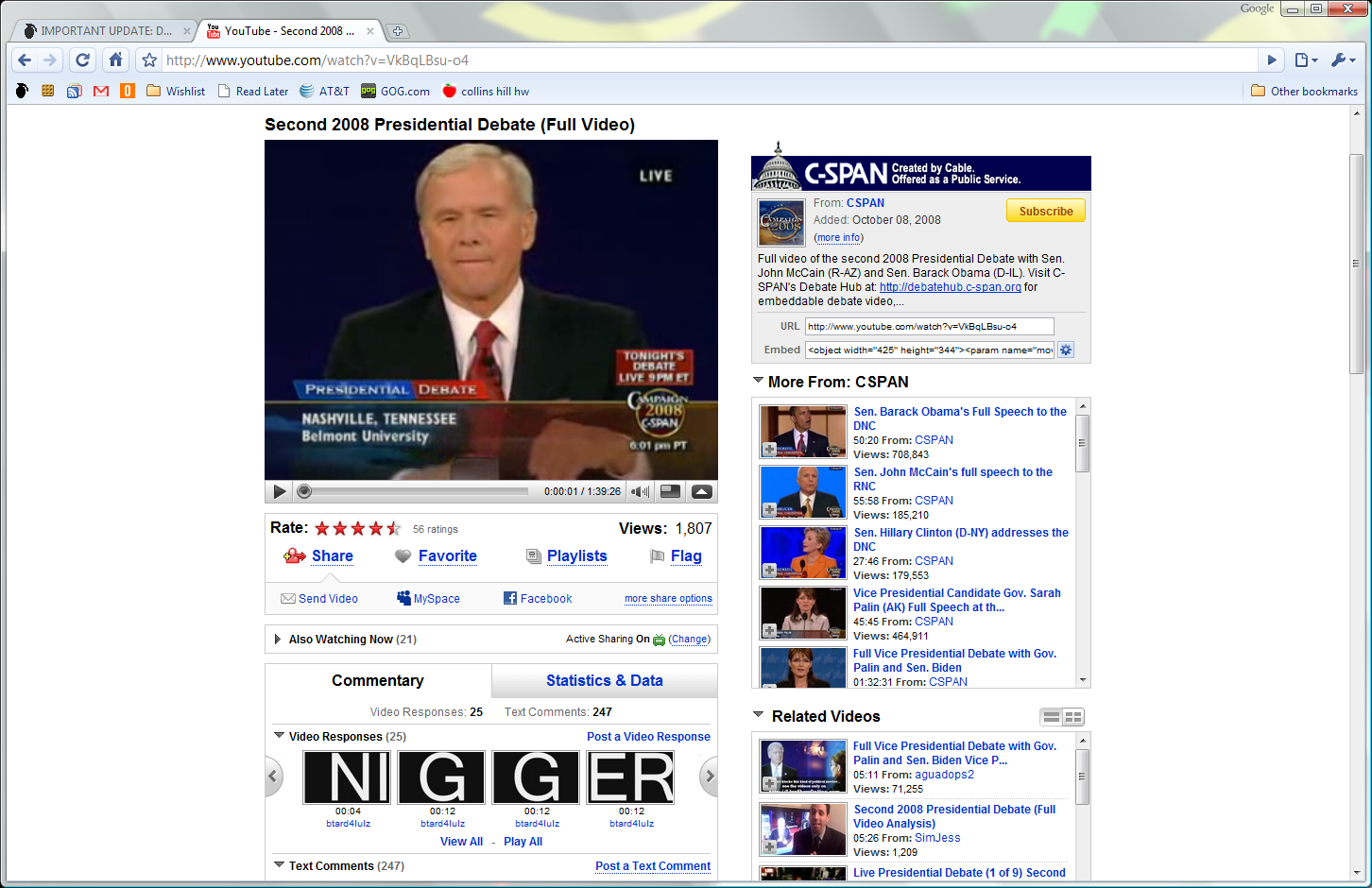1372x888 pixels.
Task: Select the Commentary tab
Action: tap(378, 680)
